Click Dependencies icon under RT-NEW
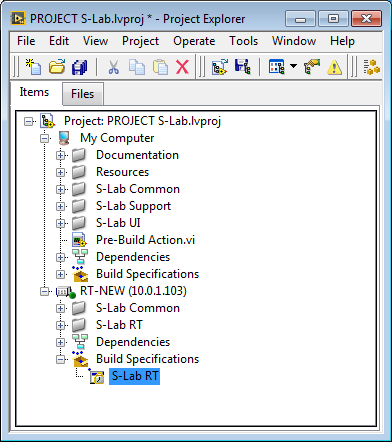This screenshot has width=392, height=442. point(80,342)
